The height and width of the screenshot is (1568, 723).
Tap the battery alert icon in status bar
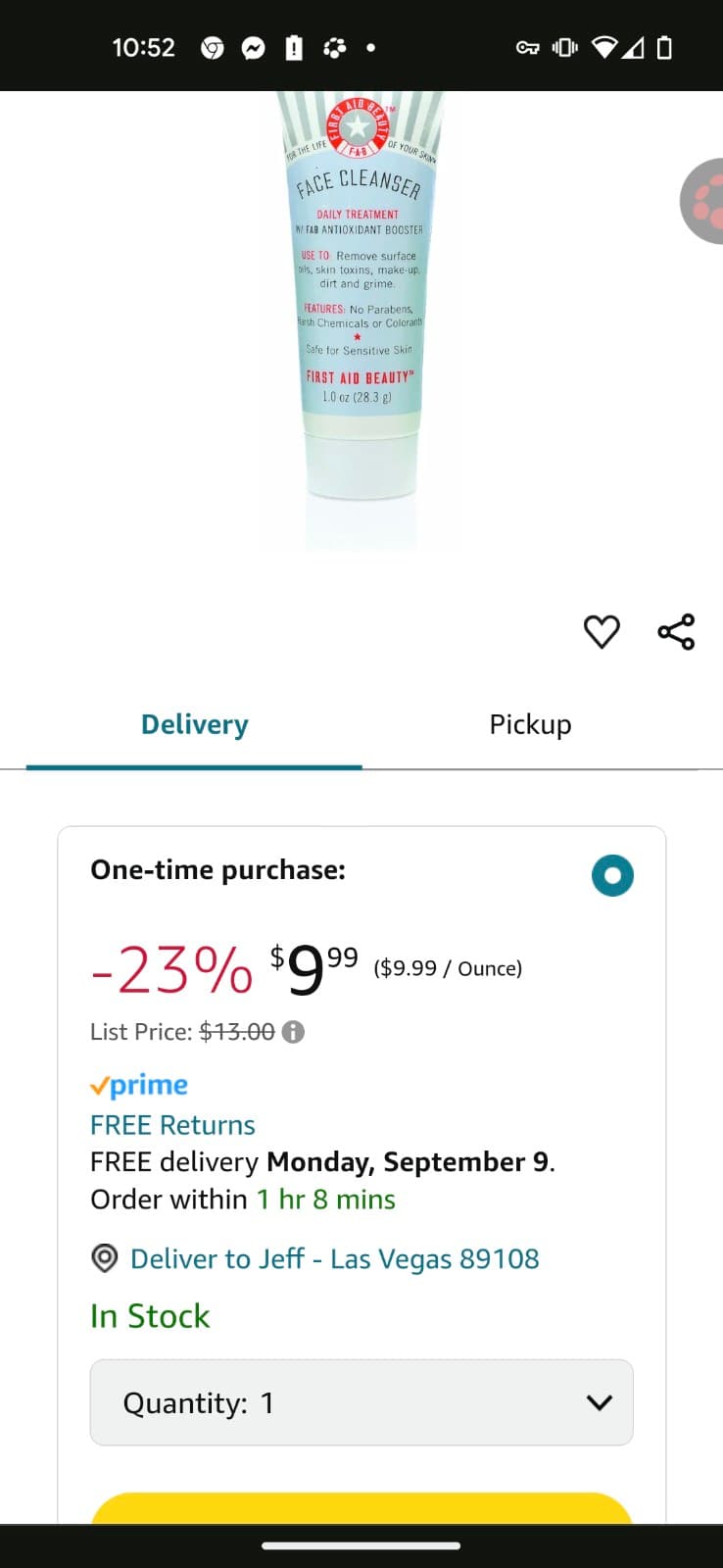[293, 48]
